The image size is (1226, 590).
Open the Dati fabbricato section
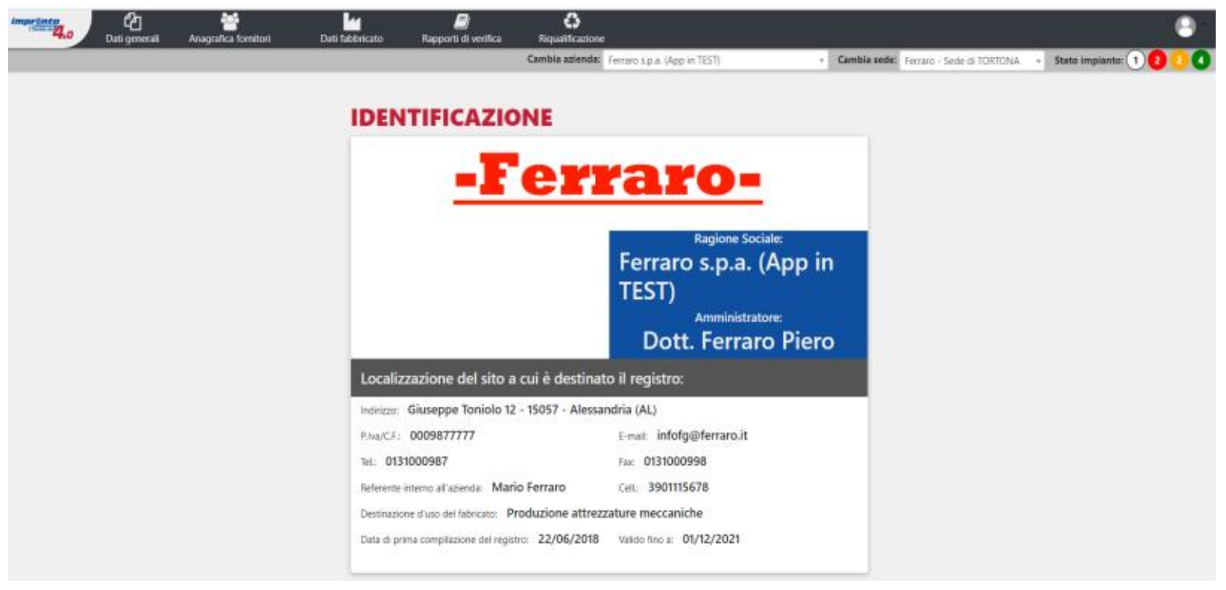click(x=351, y=28)
